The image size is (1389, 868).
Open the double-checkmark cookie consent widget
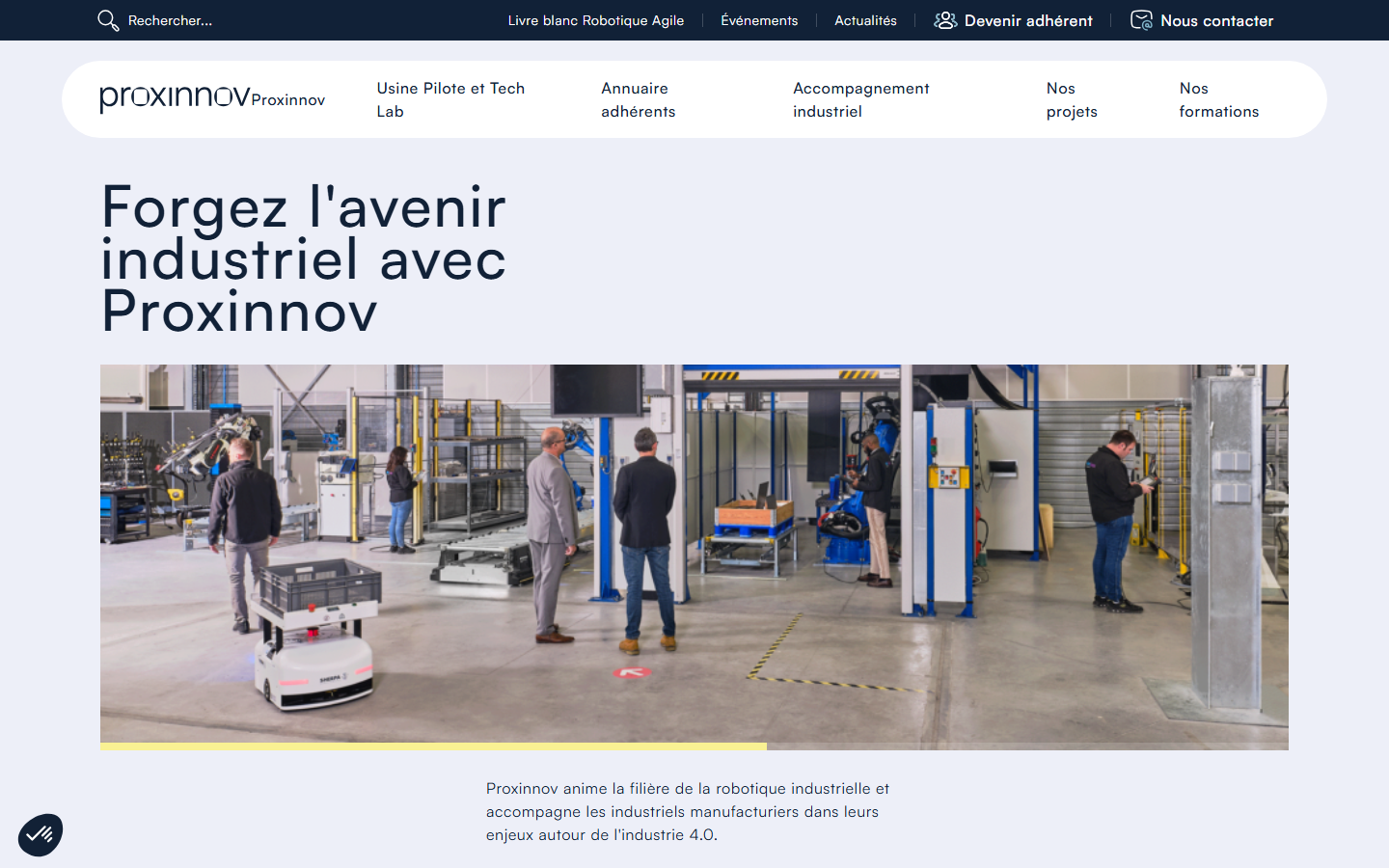(41, 834)
